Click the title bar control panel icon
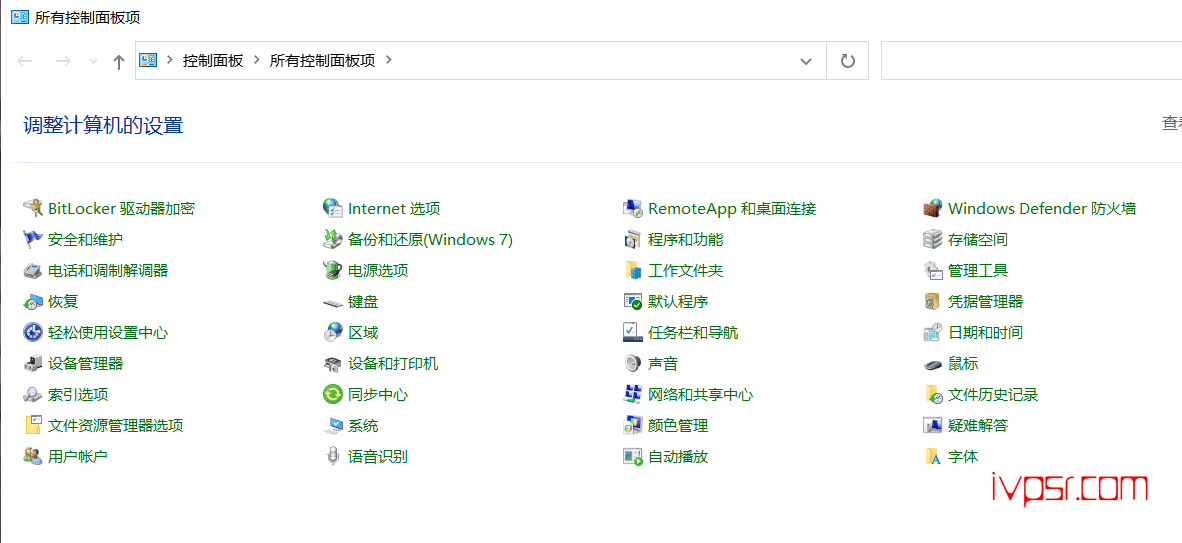 [x=20, y=17]
